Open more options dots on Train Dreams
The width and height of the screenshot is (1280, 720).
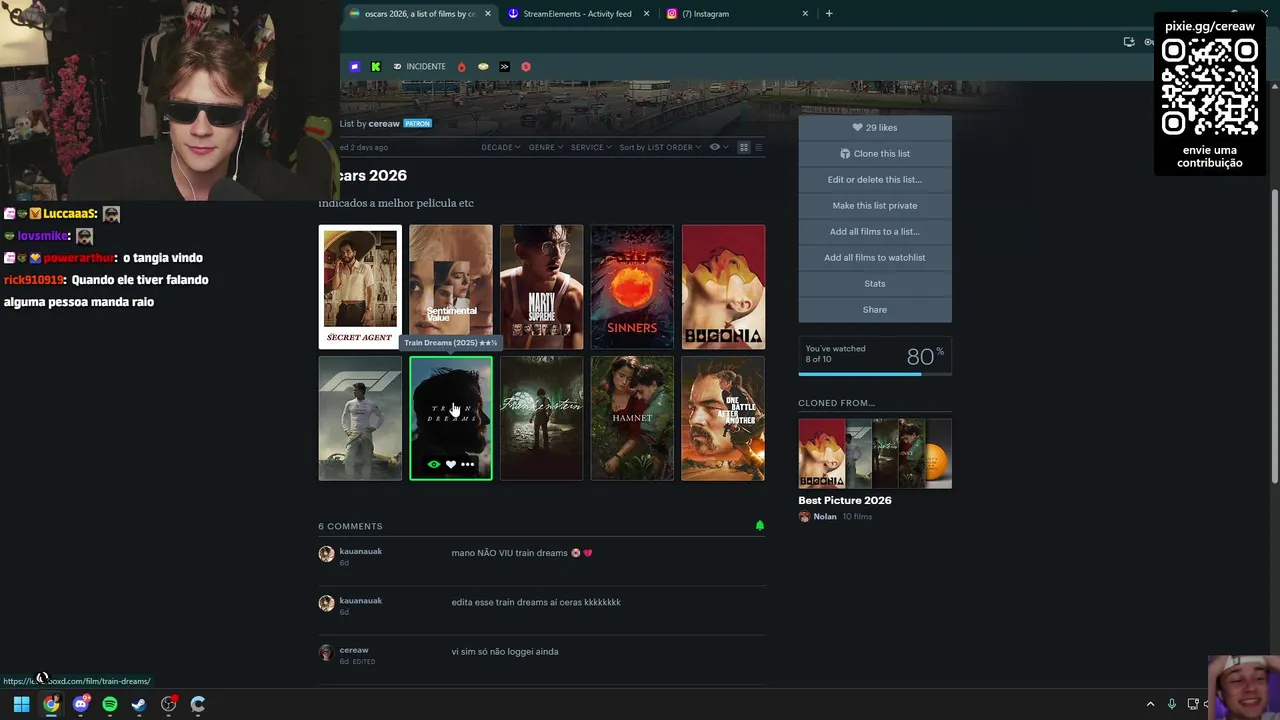click(x=467, y=465)
